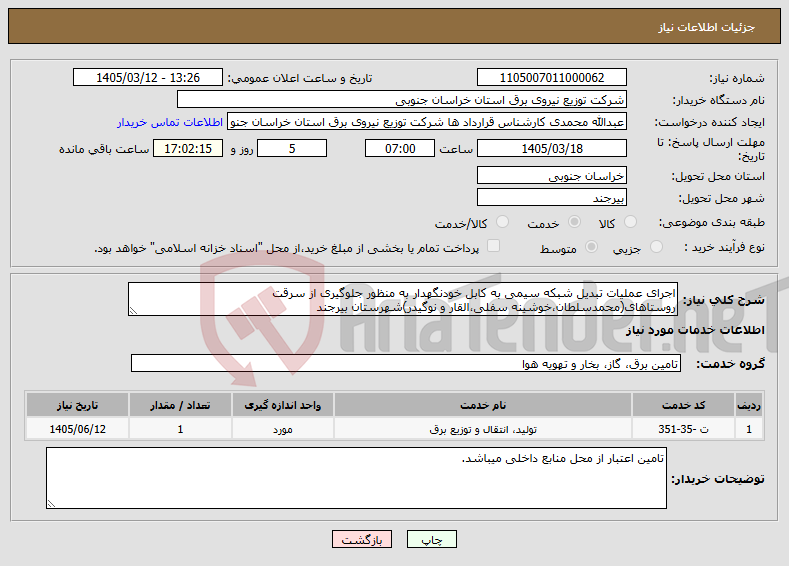This screenshot has height=566, width=789.
Task: Click the resize handle of buyer notes textarea
Action: click(51, 504)
